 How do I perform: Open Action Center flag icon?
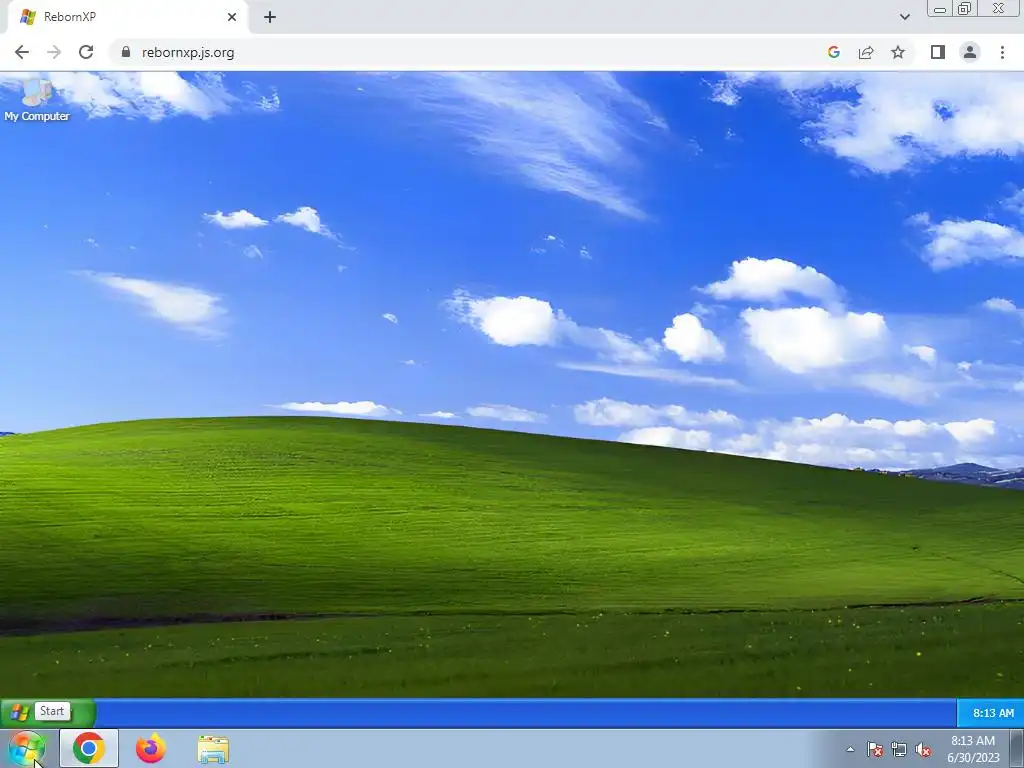(874, 749)
